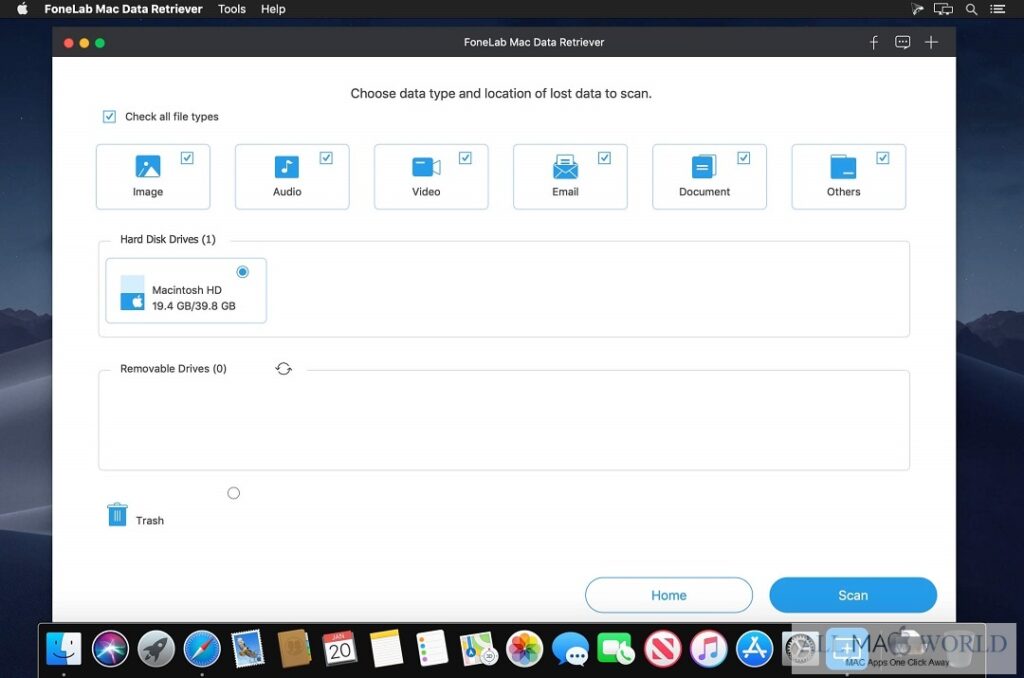This screenshot has height=678, width=1024.
Task: Click the 19.4 GB/39.8 GB capacity text
Action: coord(193,306)
